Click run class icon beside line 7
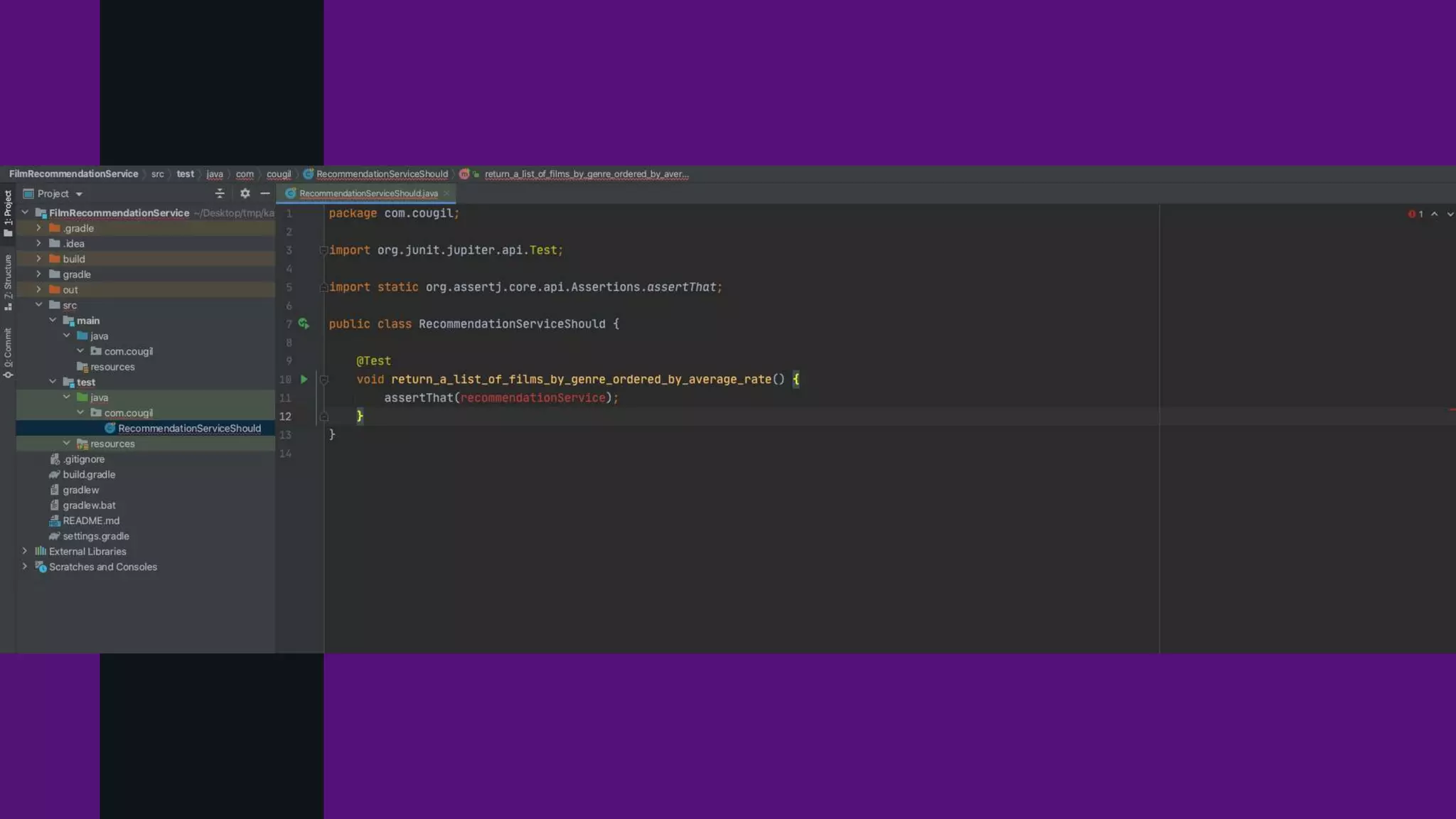 pyautogui.click(x=304, y=324)
